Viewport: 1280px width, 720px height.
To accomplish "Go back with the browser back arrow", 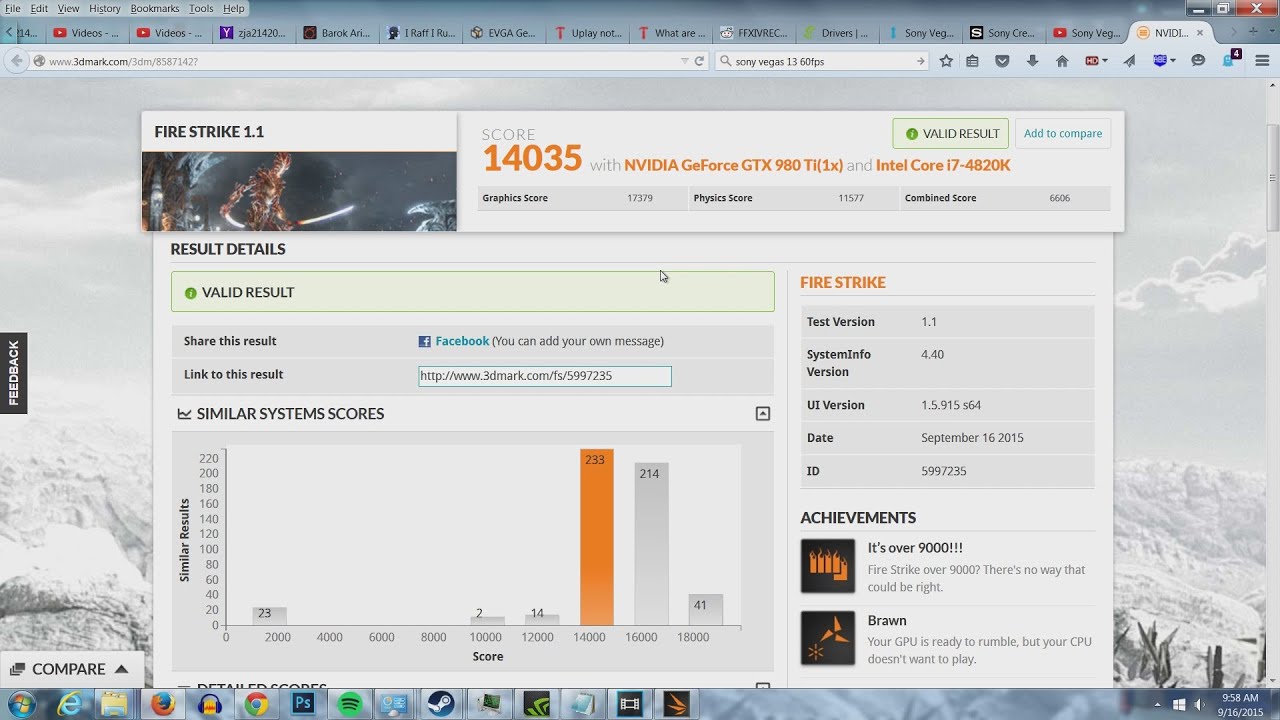I will pyautogui.click(x=16, y=61).
